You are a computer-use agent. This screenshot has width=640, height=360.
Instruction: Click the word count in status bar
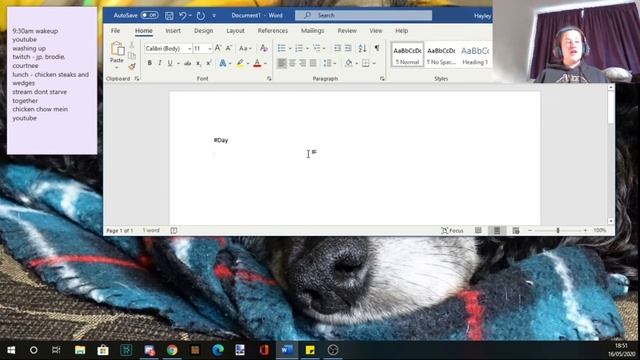[151, 231]
